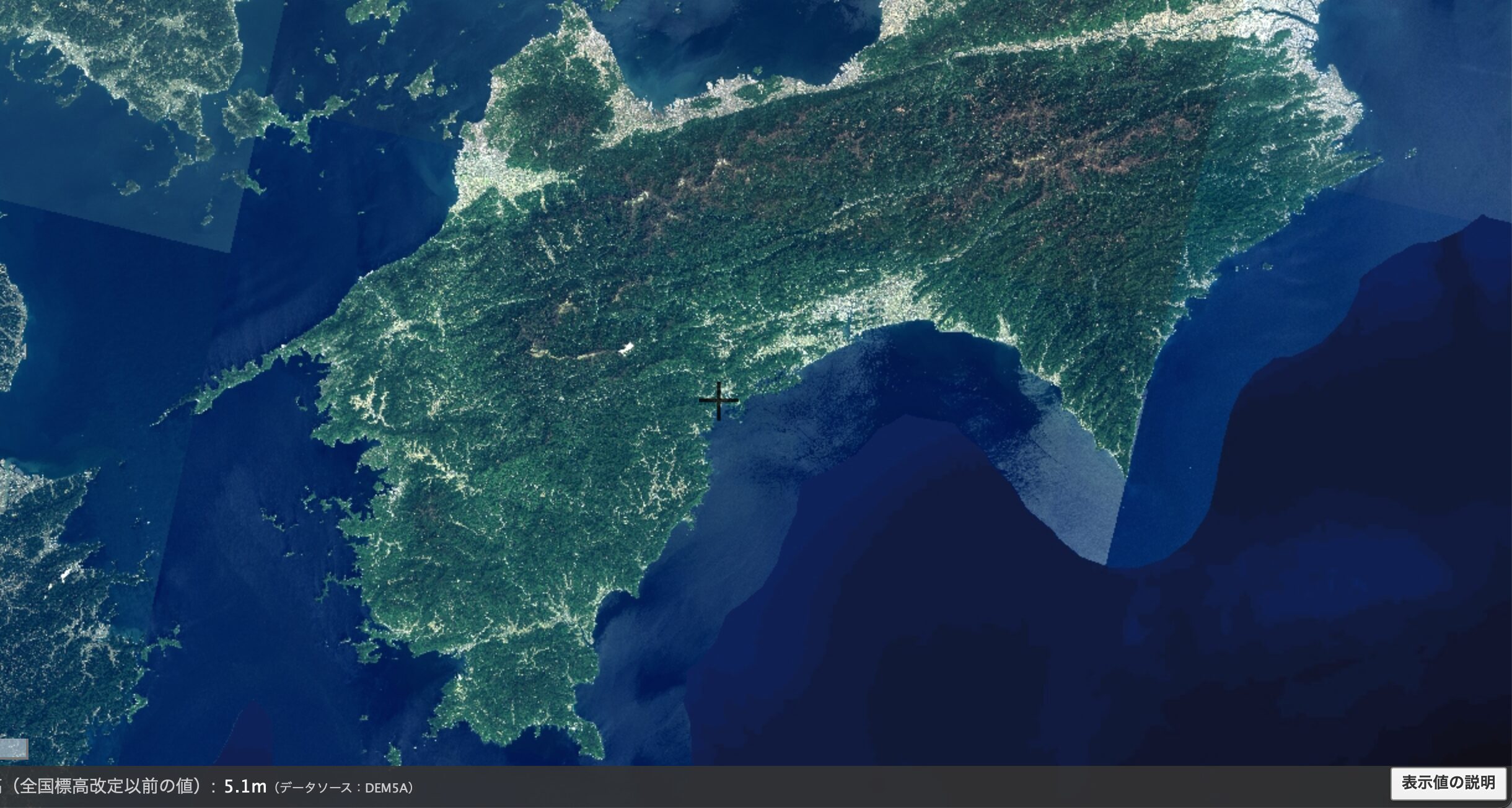Click the 全国標高改定以前の値 text in the status bar

click(109, 787)
